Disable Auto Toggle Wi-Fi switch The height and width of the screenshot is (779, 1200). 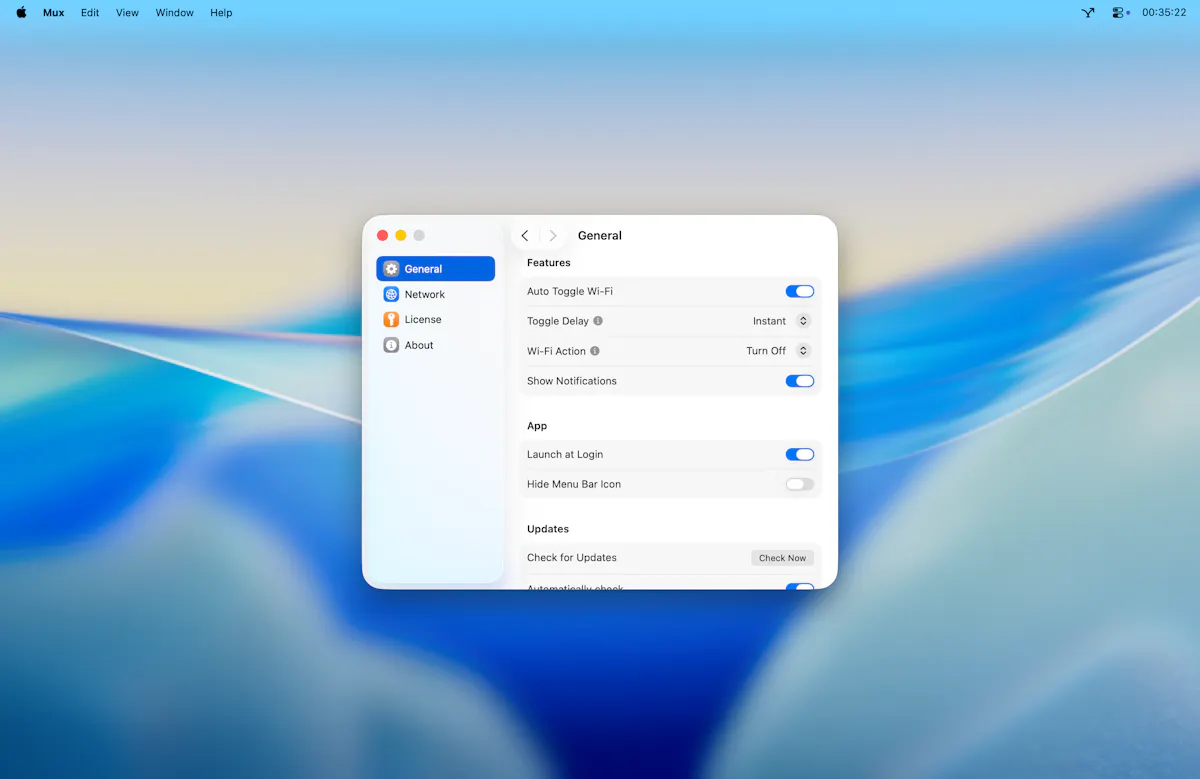pos(800,291)
